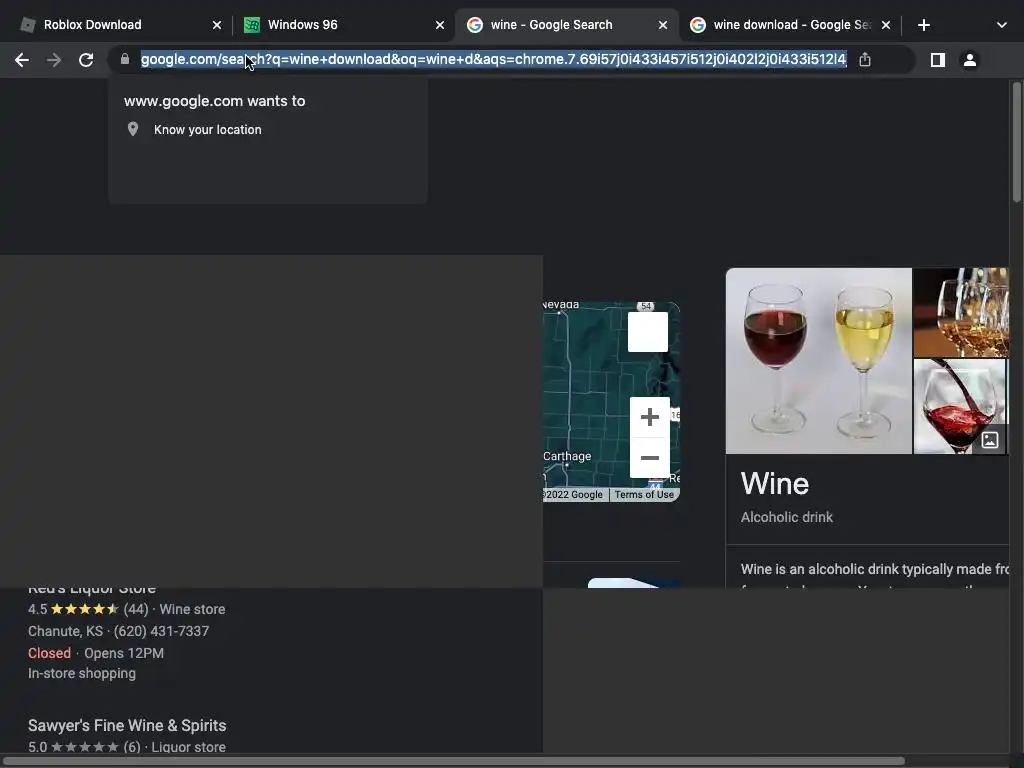The image size is (1024, 768).
Task: Open the two wine glasses image
Action: coord(818,360)
